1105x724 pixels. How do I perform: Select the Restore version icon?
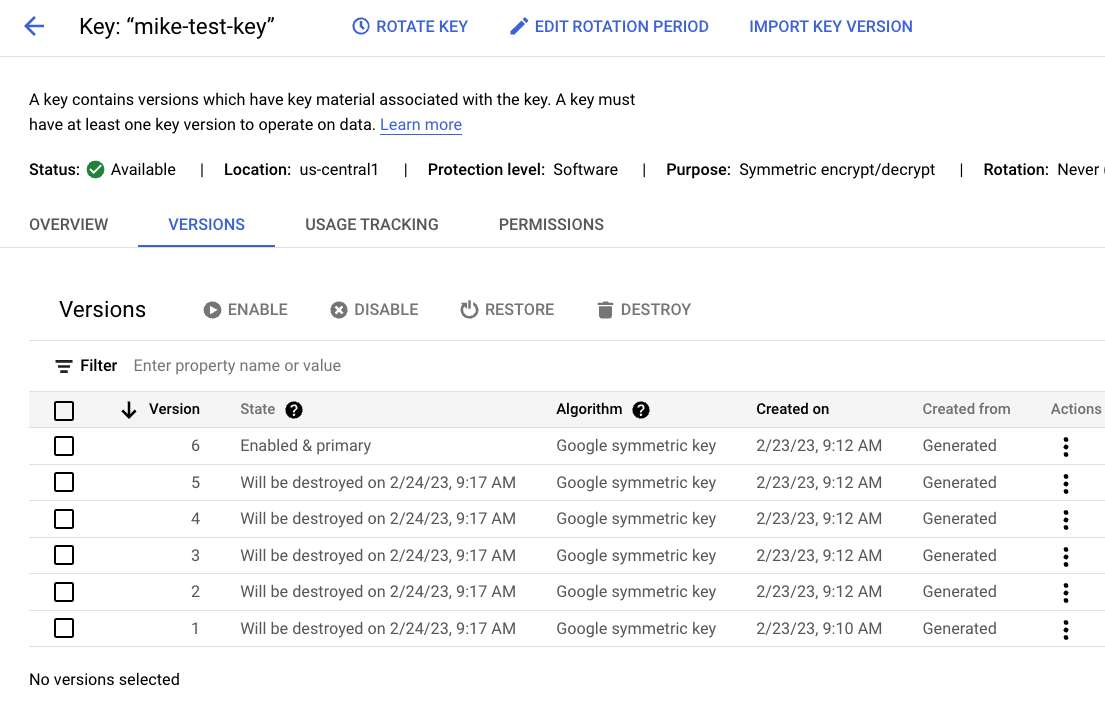[x=469, y=310]
